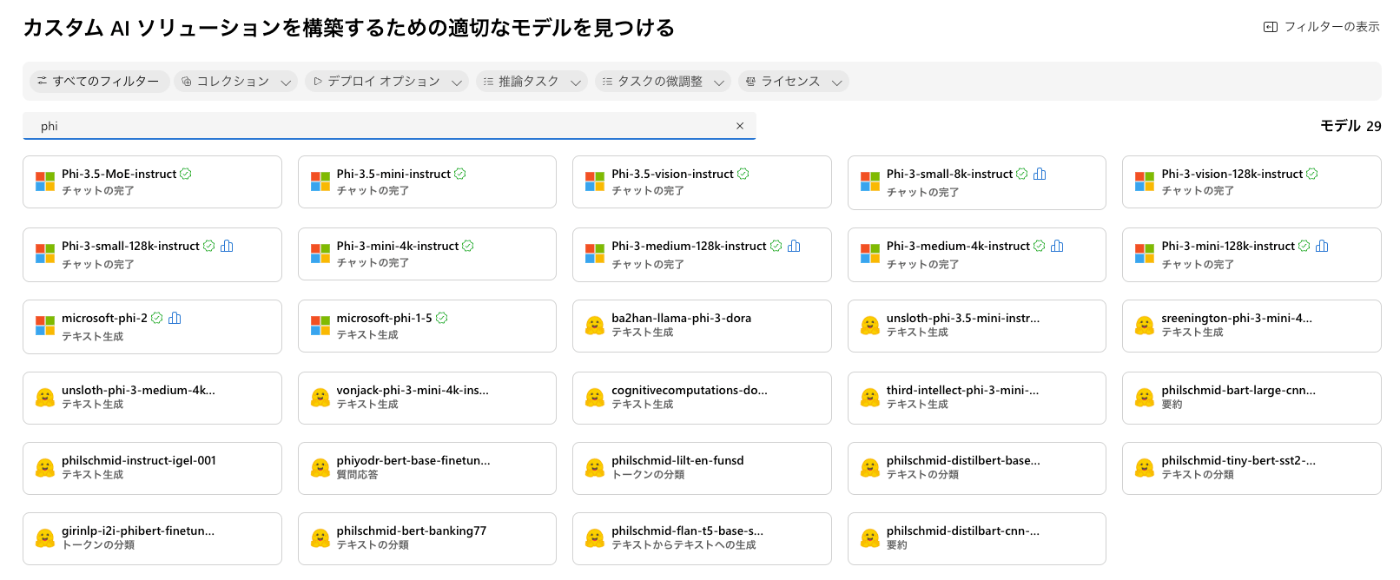Click the Microsoft logo on microsoft-phi-2 card
This screenshot has height=580, width=1400.
[x=45, y=326]
